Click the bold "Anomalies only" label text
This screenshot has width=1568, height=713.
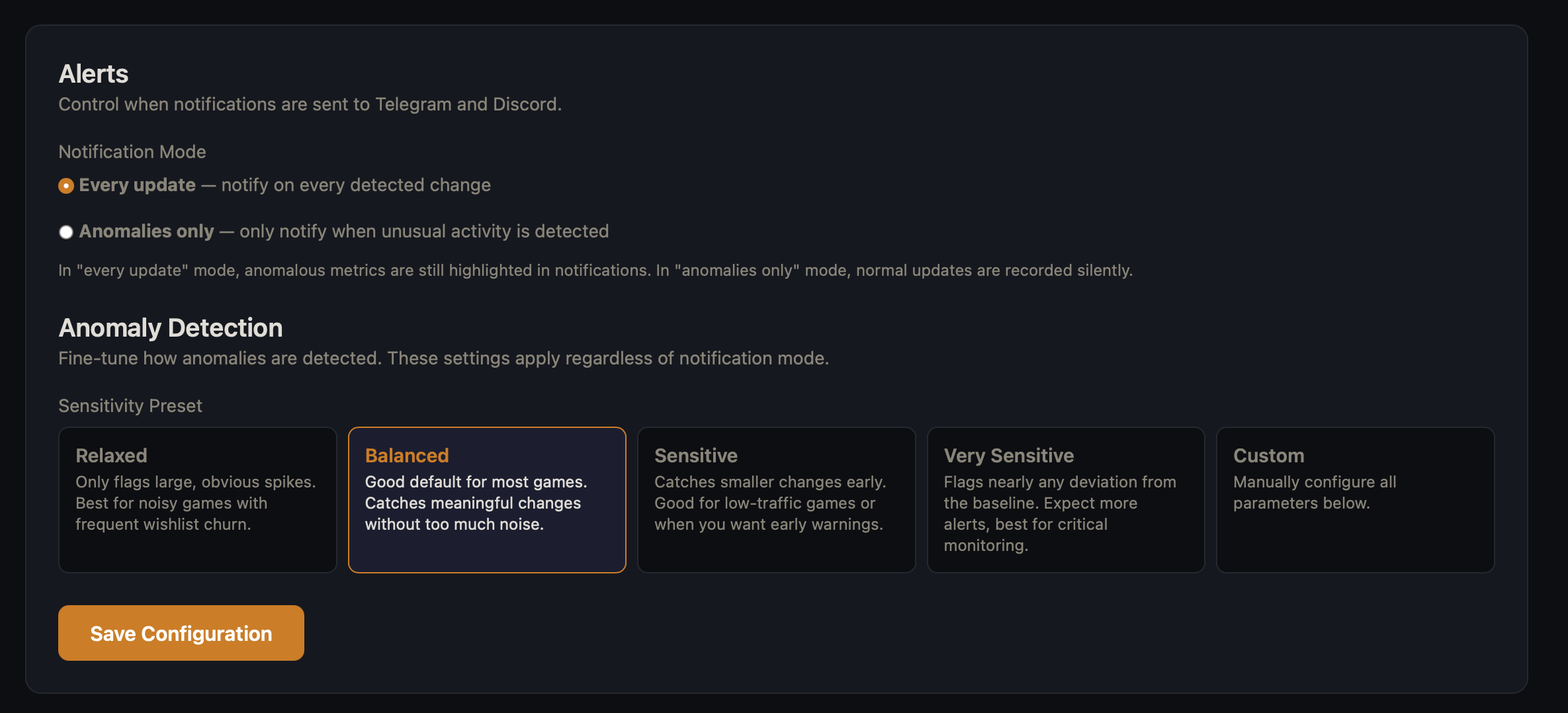pos(146,231)
